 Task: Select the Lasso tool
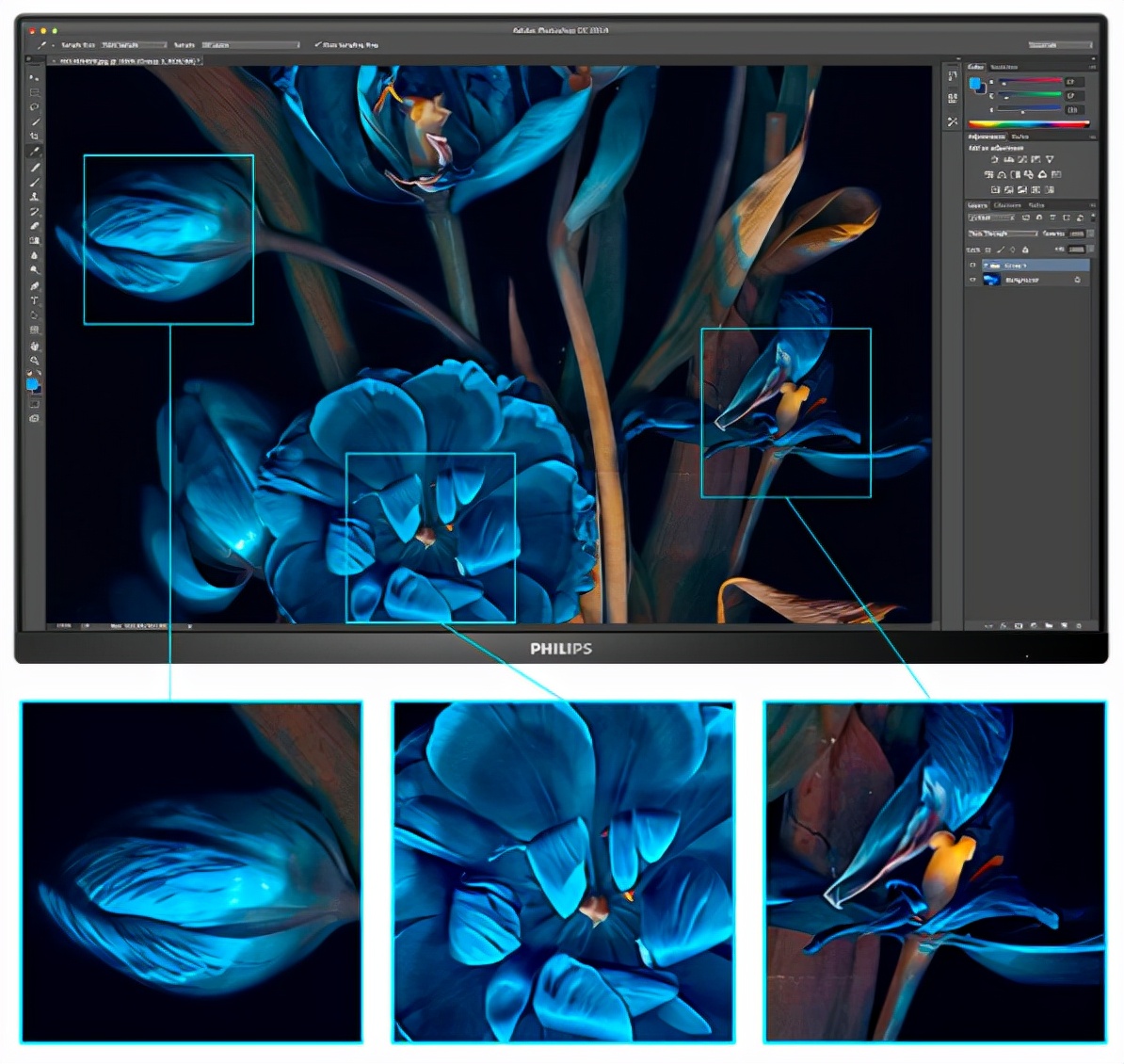click(34, 106)
